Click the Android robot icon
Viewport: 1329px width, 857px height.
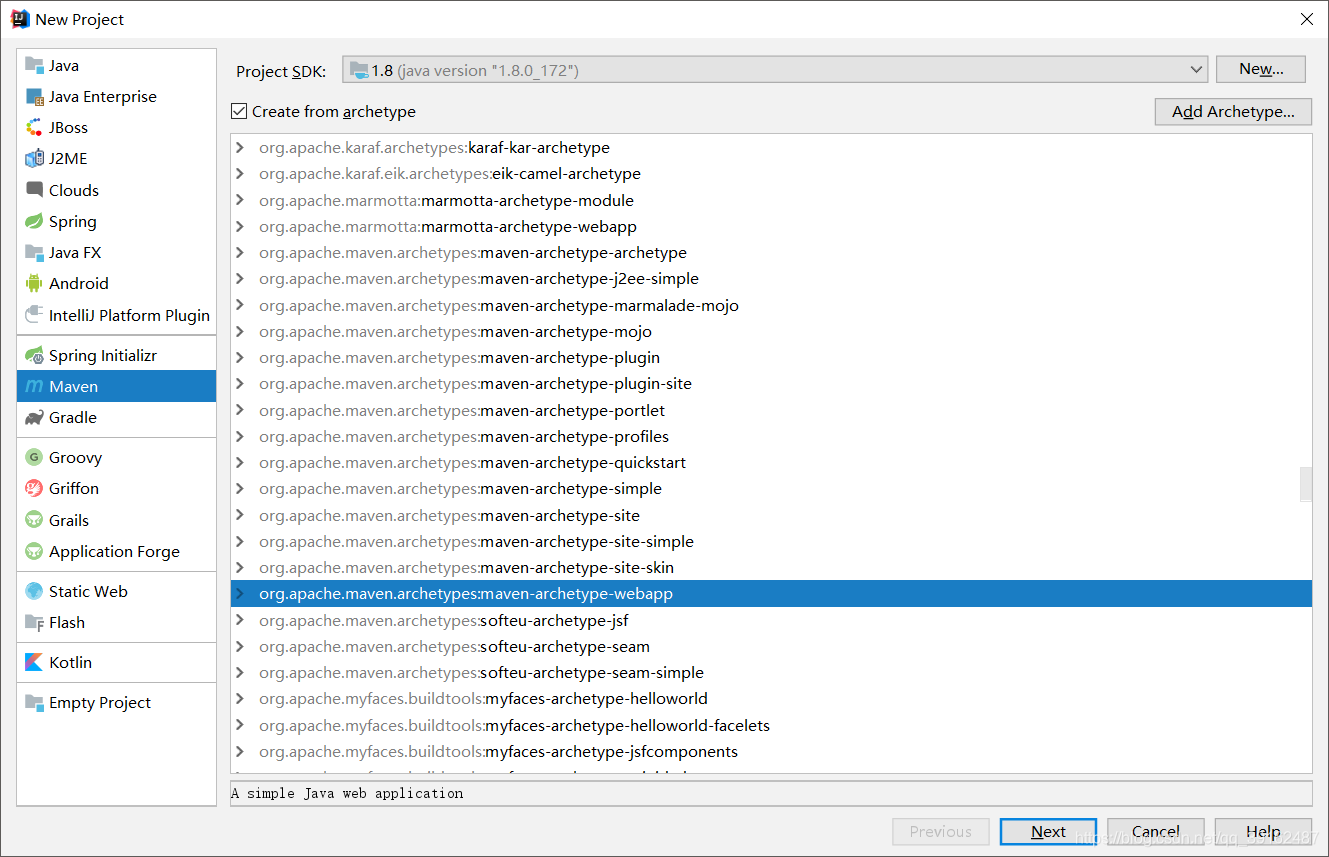tap(34, 283)
